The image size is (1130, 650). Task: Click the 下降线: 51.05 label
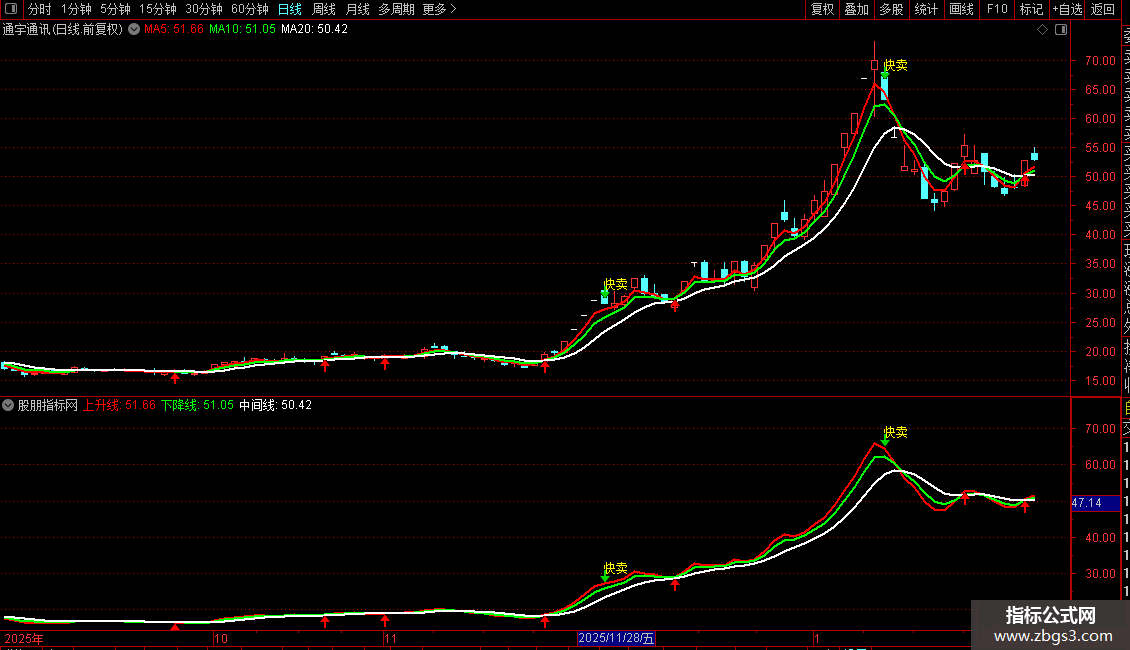click(x=197, y=405)
